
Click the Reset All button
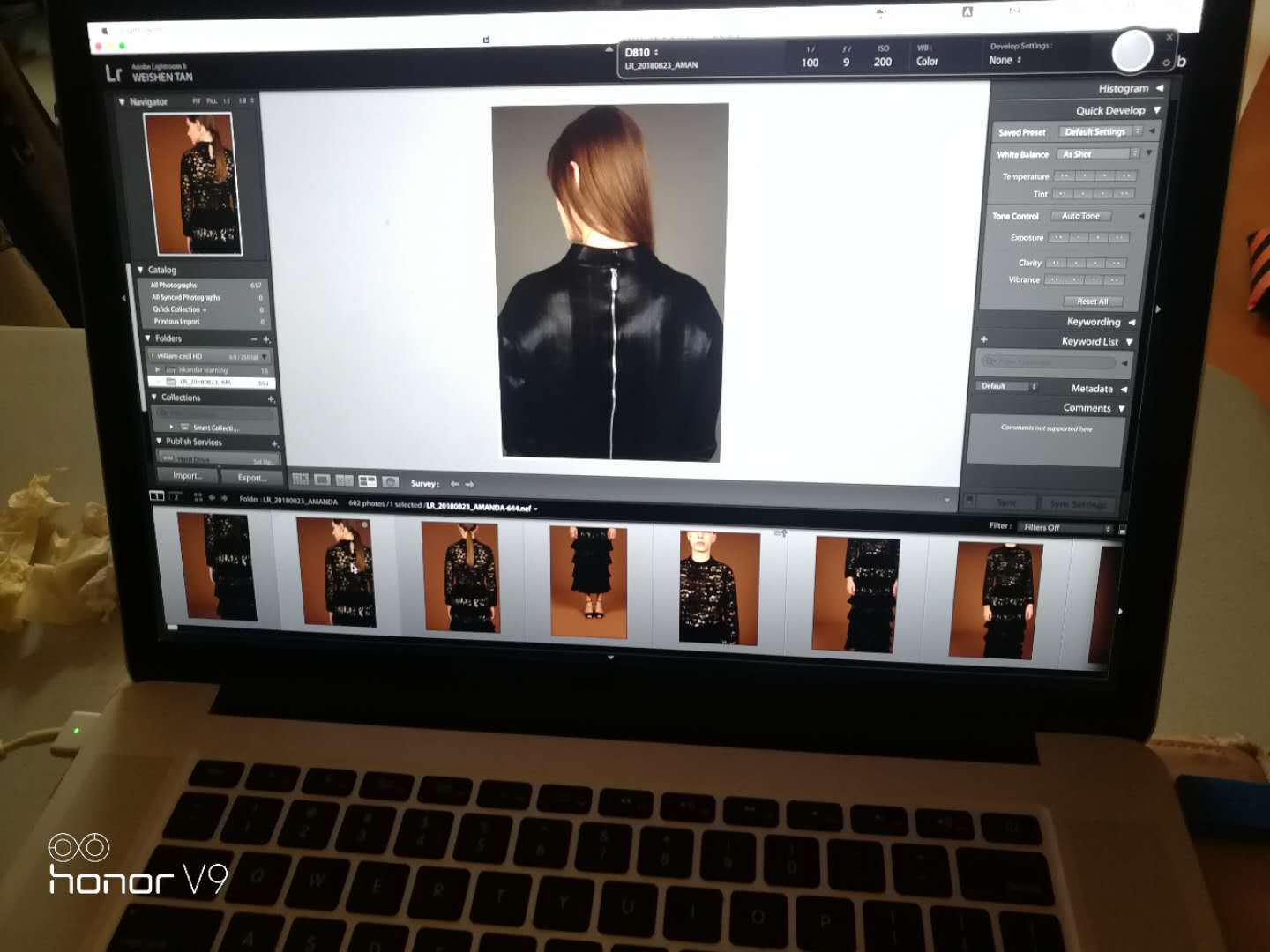click(1092, 301)
